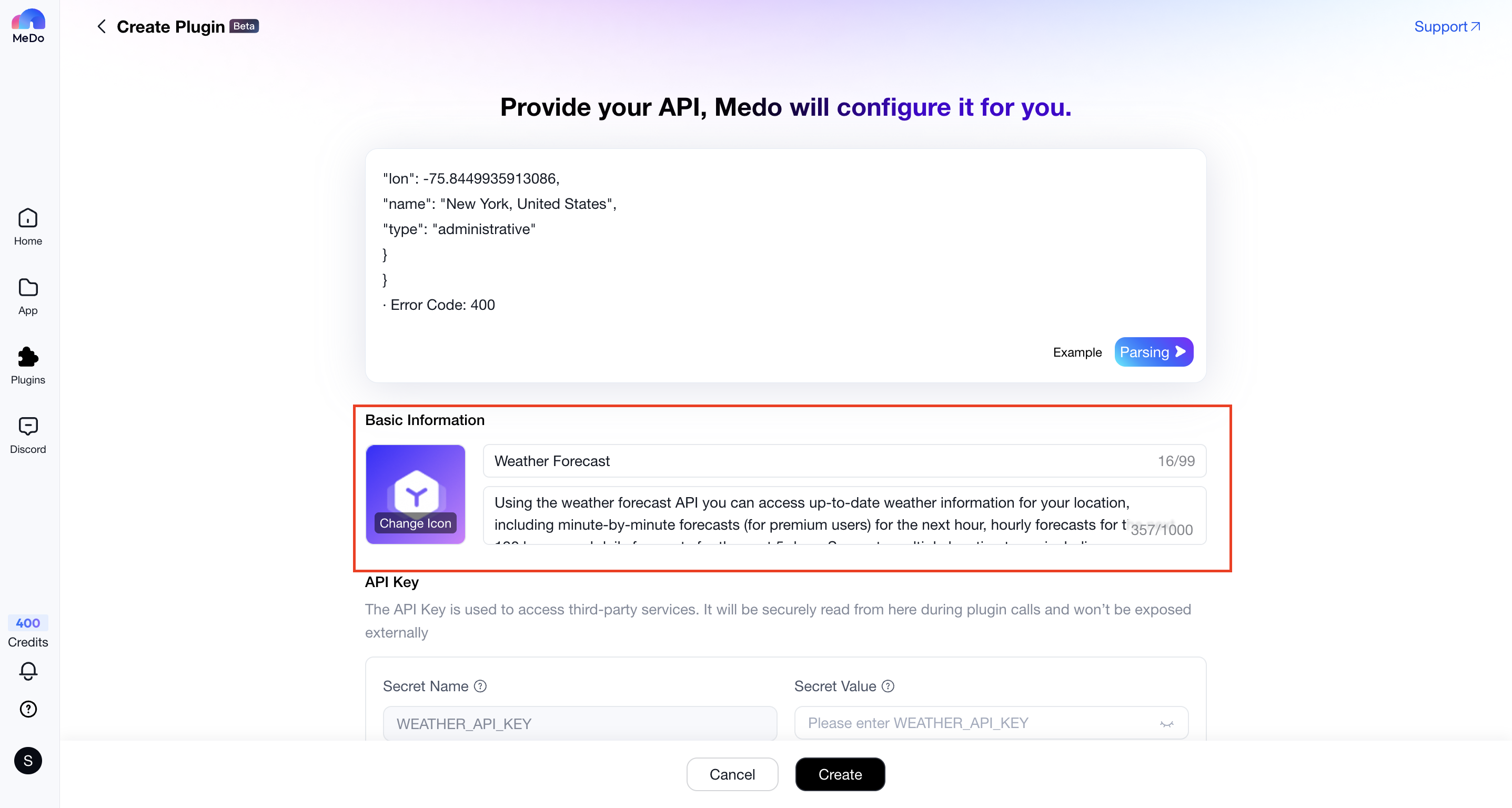This screenshot has height=808, width=1512.
Task: Click the MeDo logo
Action: (x=28, y=26)
